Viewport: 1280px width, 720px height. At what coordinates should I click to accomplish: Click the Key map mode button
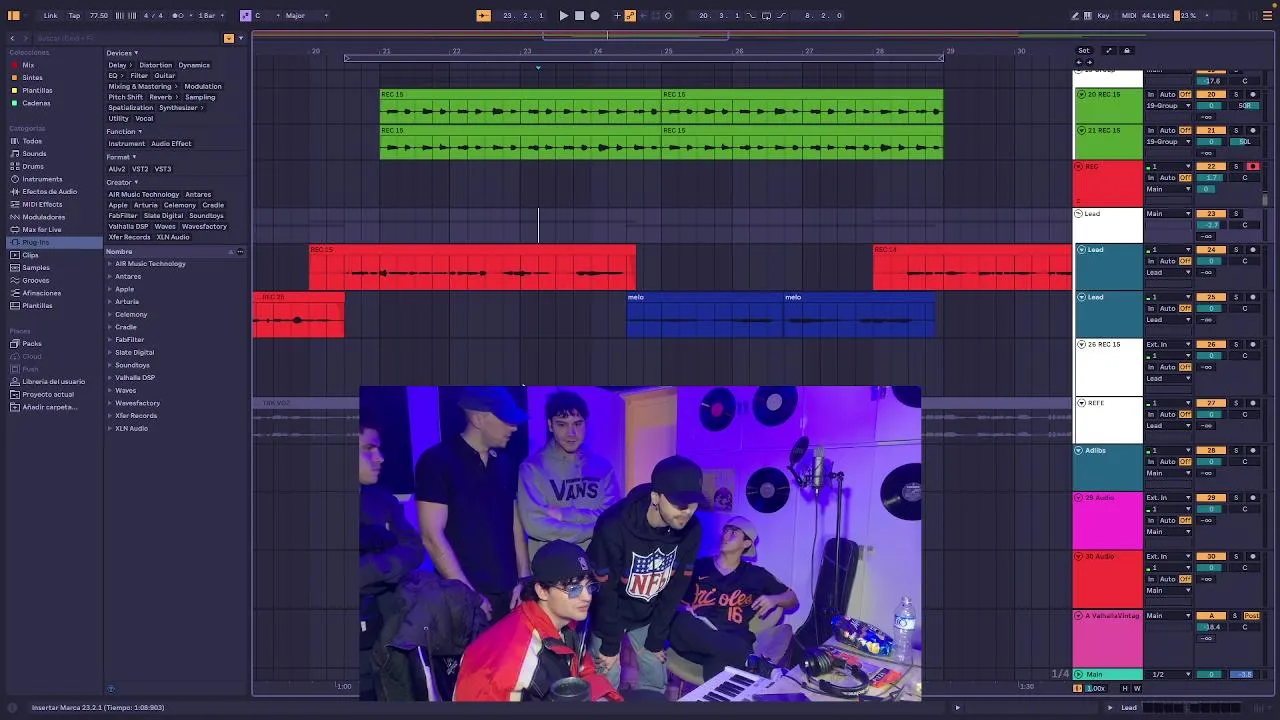[1103, 15]
